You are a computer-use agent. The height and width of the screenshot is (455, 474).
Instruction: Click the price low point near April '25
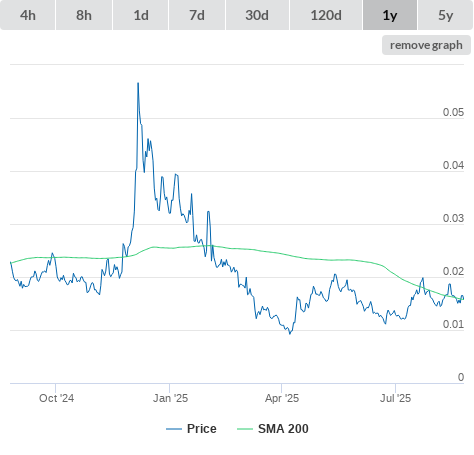(x=290, y=333)
